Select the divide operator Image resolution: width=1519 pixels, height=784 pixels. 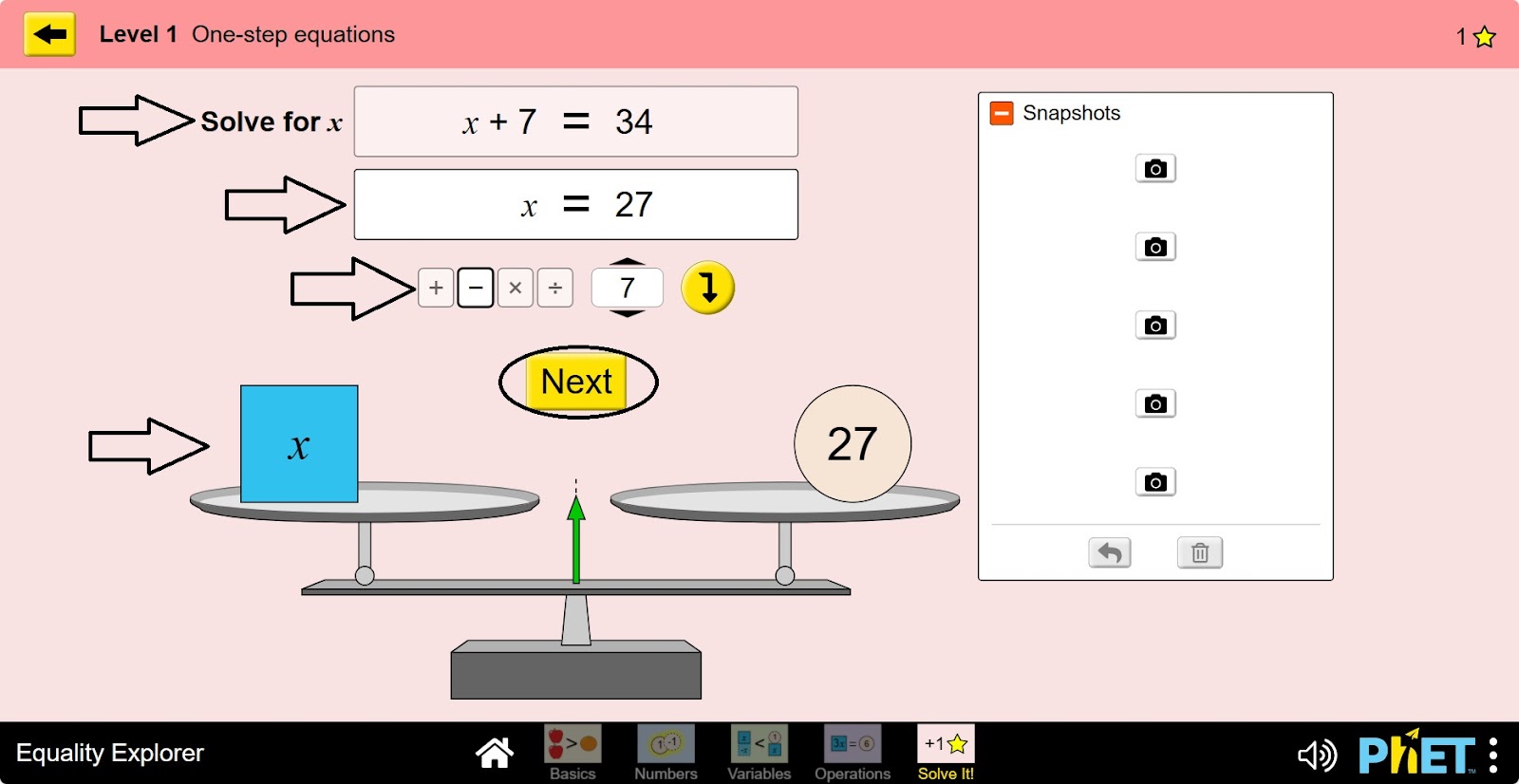[x=555, y=288]
